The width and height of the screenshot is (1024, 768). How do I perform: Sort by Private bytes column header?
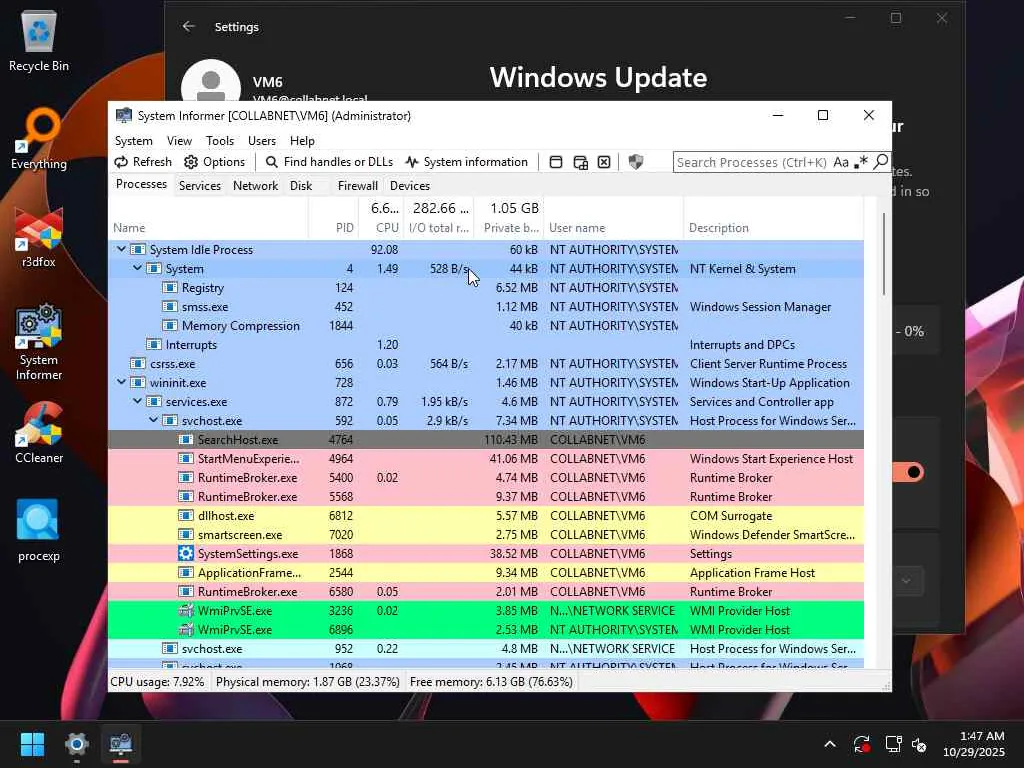click(511, 227)
